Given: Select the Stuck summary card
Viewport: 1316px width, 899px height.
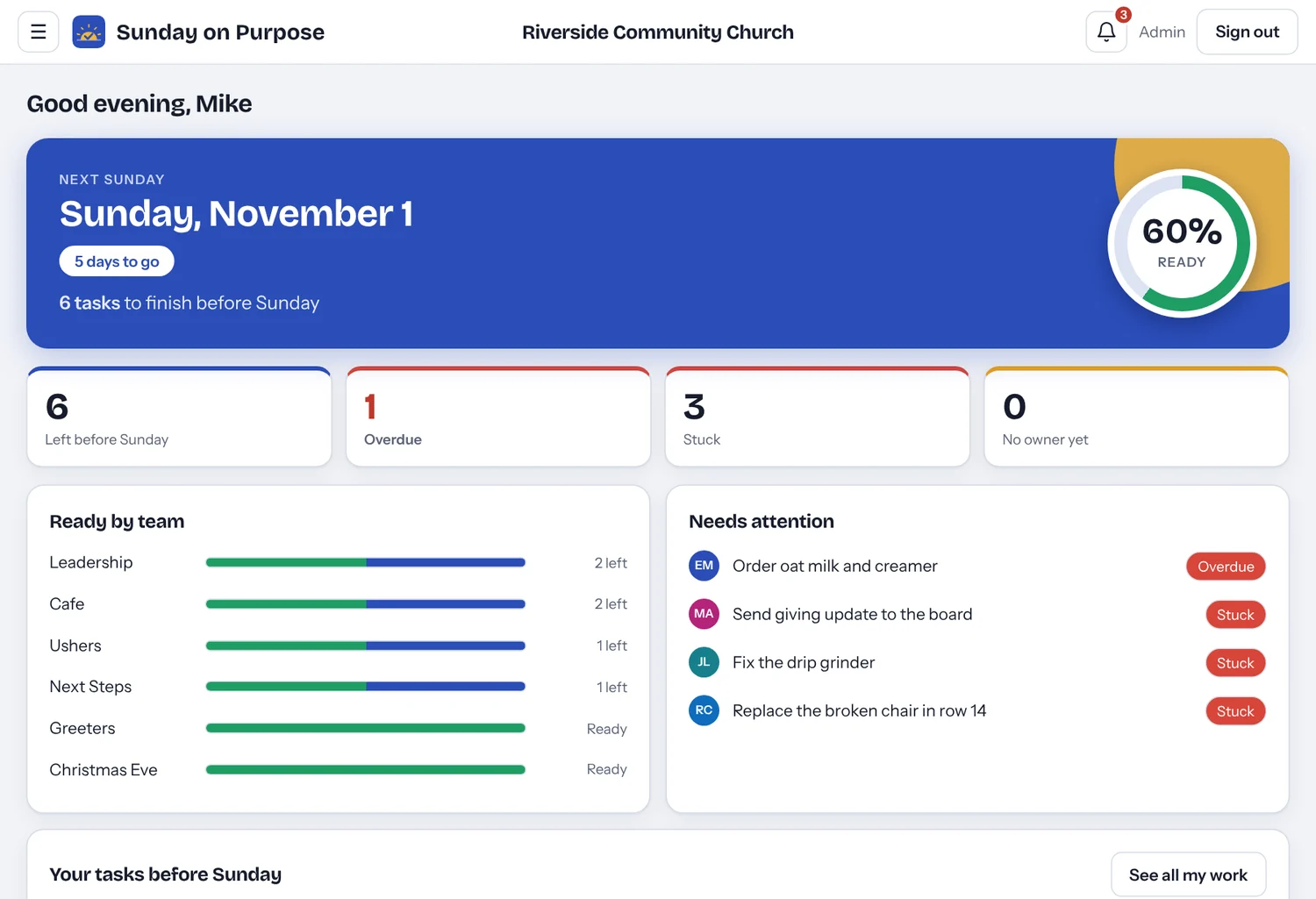Looking at the screenshot, I should (x=818, y=417).
